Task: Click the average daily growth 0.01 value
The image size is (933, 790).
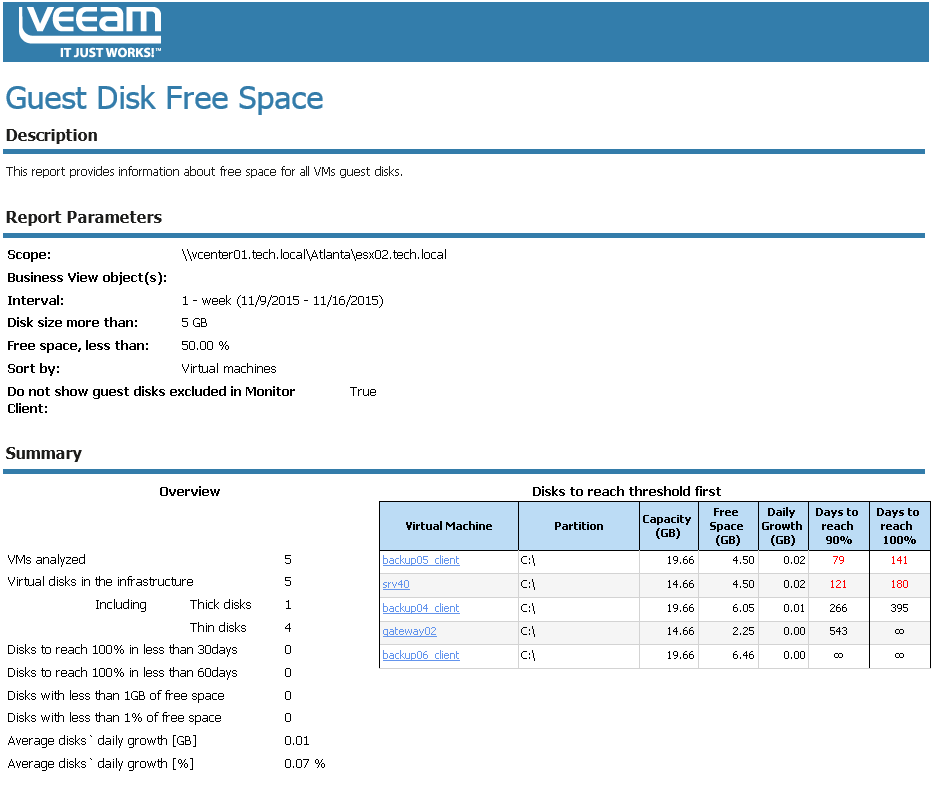Action: (x=297, y=741)
